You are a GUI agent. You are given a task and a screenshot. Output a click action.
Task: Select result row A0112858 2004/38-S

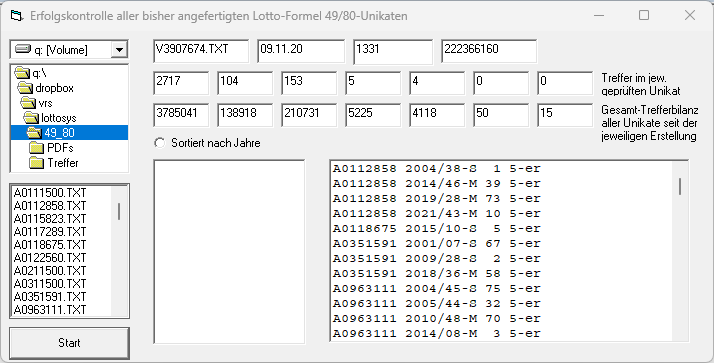click(502, 169)
